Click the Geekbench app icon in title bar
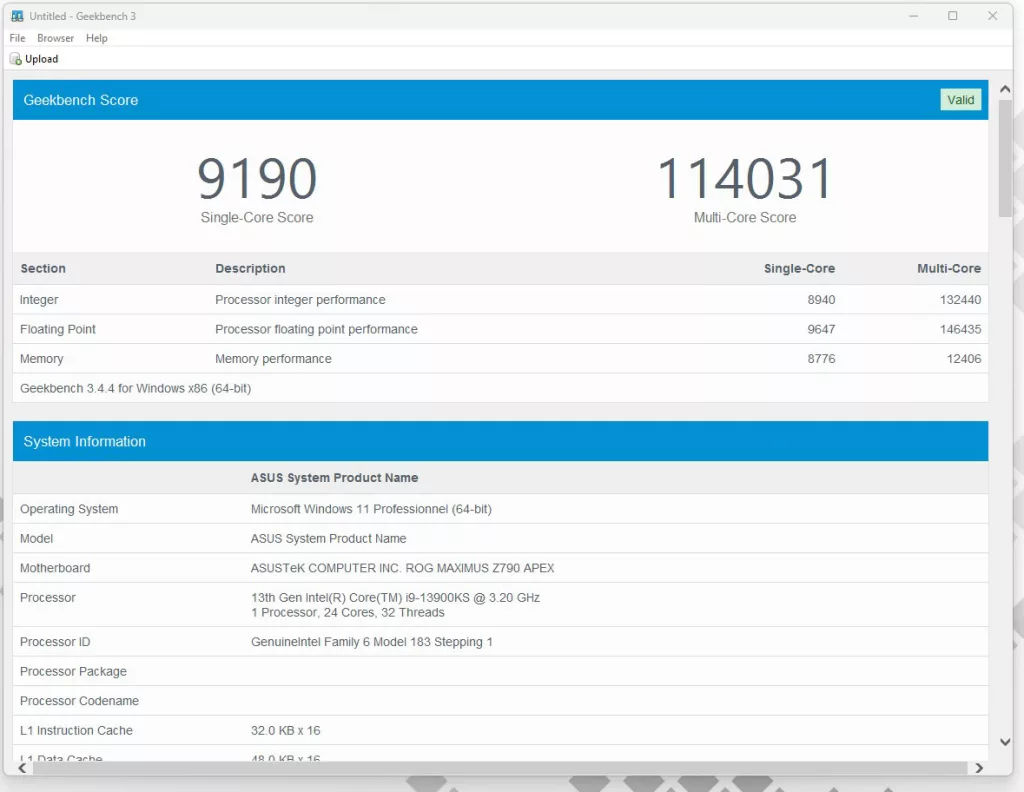 click(x=17, y=16)
